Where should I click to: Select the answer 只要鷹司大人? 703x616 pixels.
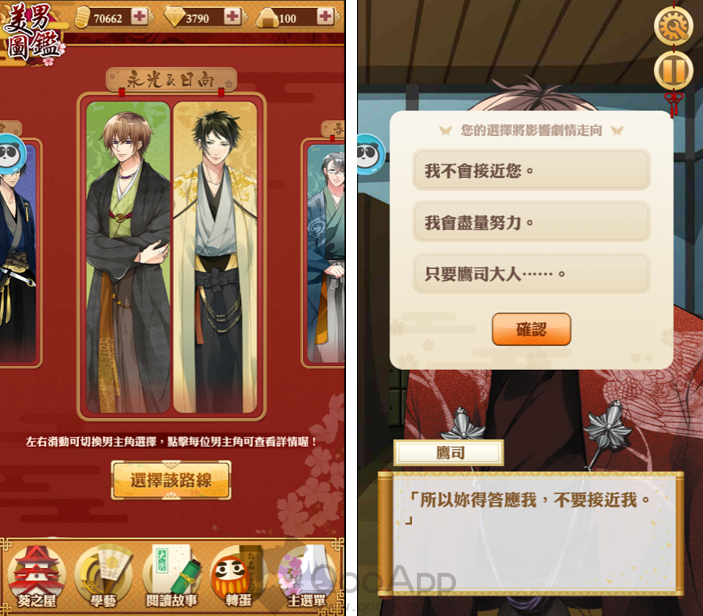tap(531, 274)
